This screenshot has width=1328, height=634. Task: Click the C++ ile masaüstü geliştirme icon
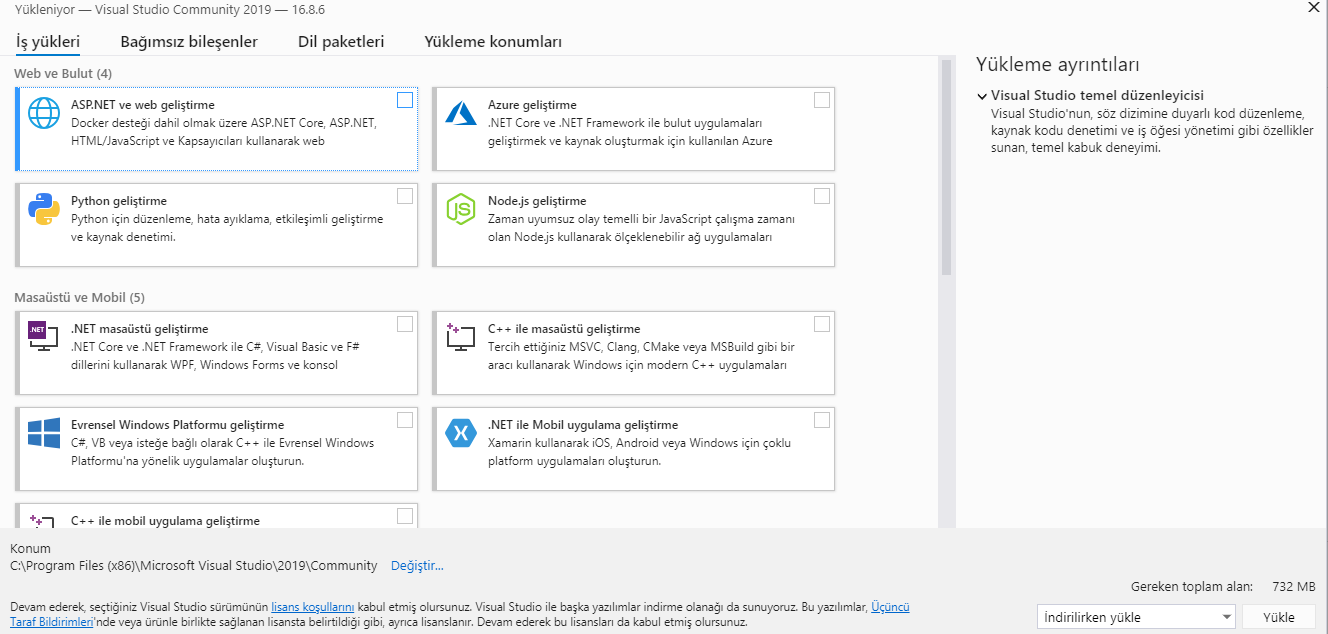461,337
